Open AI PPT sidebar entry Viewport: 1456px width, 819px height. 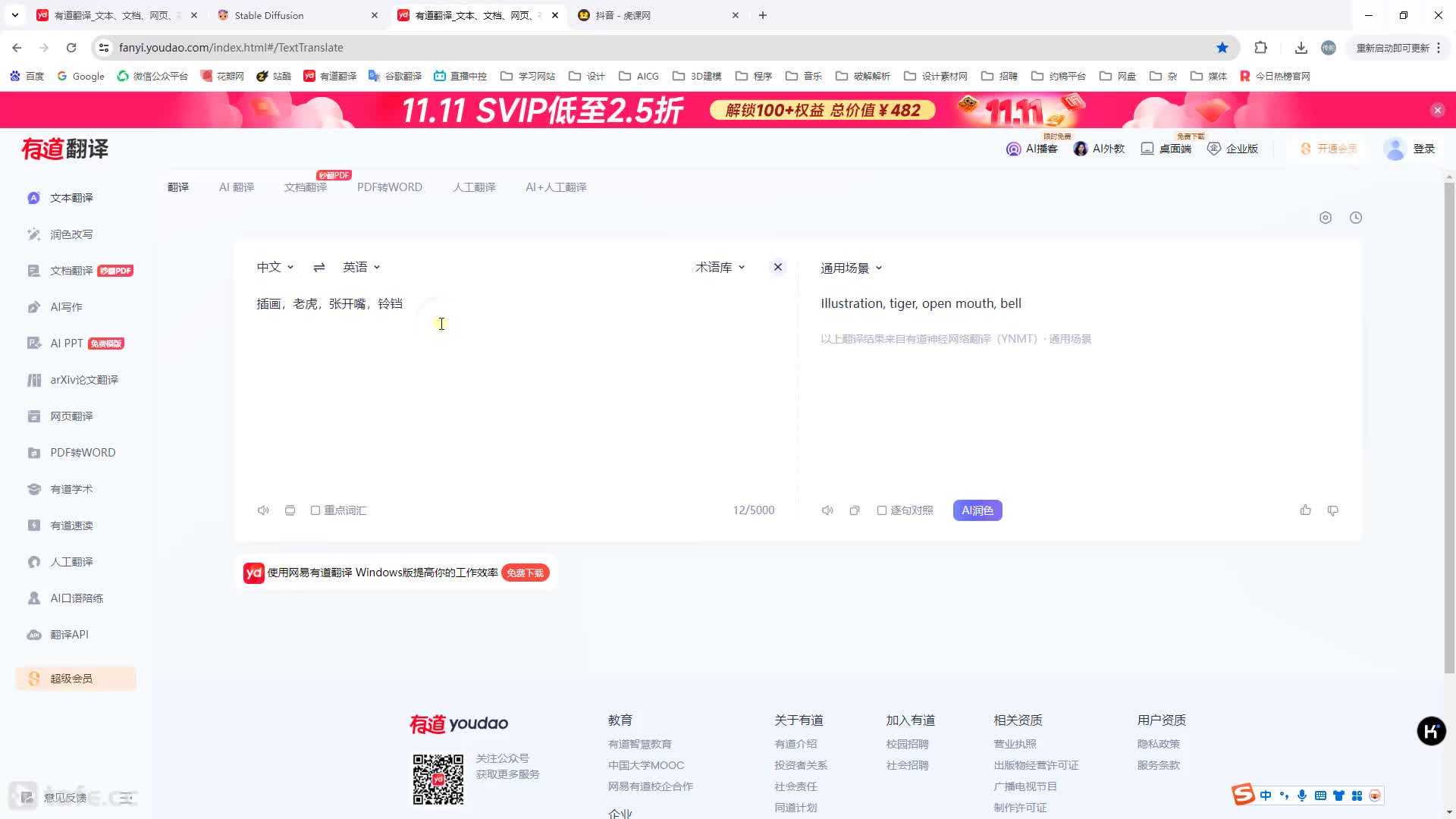click(76, 344)
